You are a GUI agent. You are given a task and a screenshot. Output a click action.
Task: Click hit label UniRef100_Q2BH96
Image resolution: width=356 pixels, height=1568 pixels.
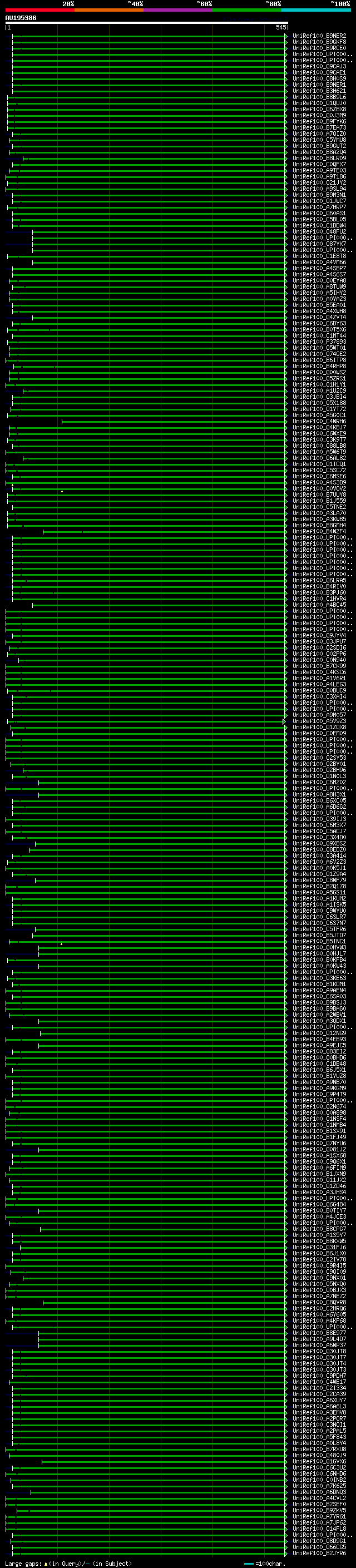coord(319,770)
